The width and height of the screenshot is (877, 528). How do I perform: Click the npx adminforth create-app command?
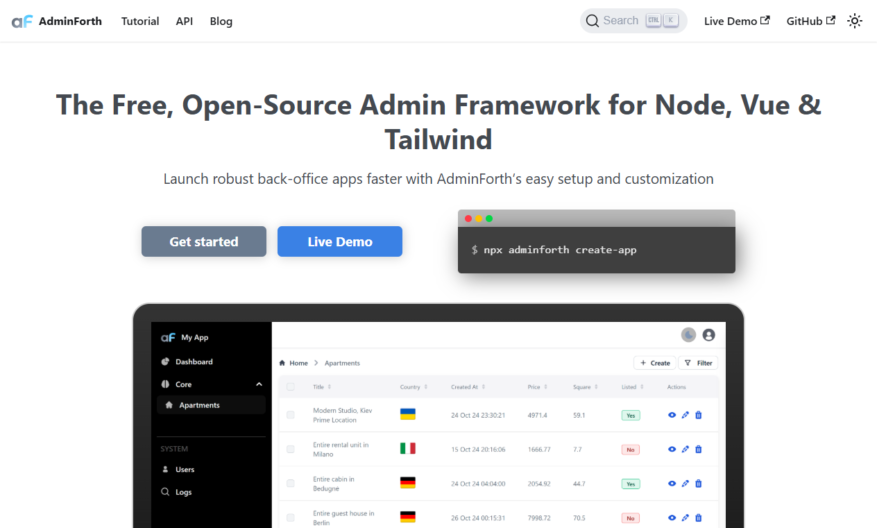560,250
